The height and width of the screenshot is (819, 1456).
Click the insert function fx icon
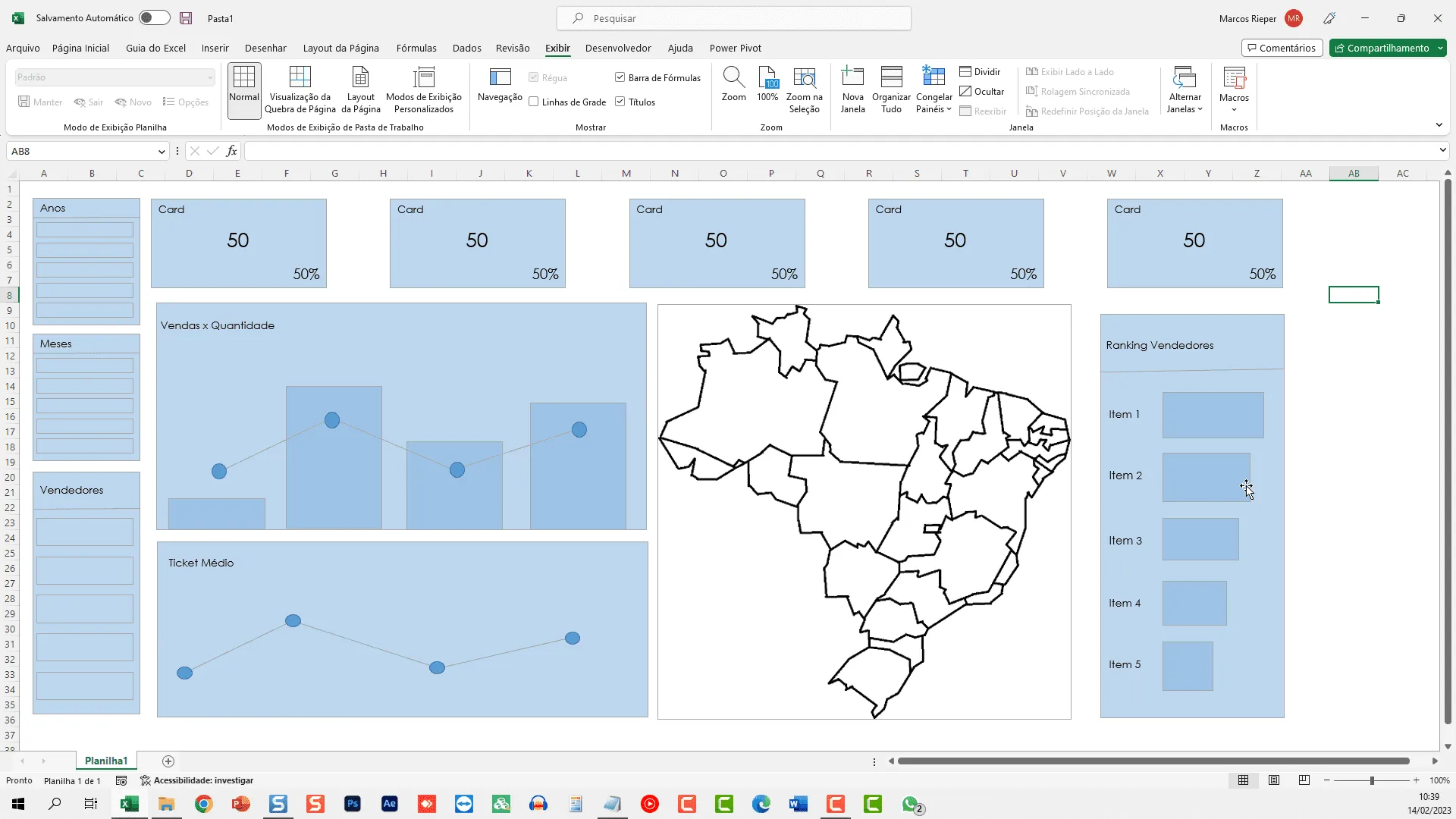click(x=232, y=151)
